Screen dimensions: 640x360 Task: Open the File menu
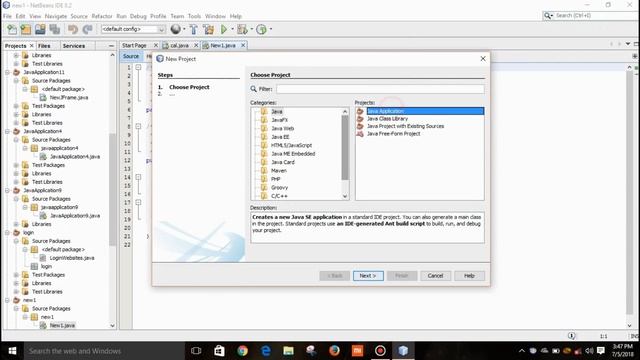(7, 16)
